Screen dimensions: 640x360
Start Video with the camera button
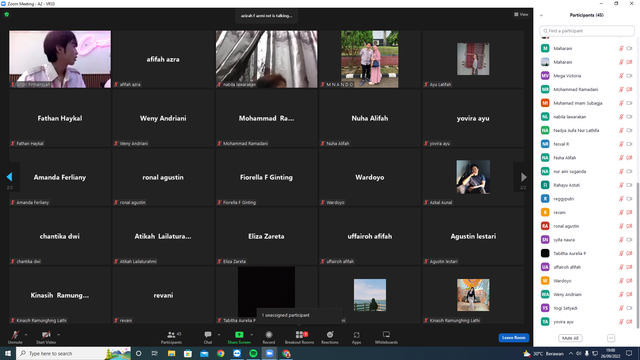[46, 337]
